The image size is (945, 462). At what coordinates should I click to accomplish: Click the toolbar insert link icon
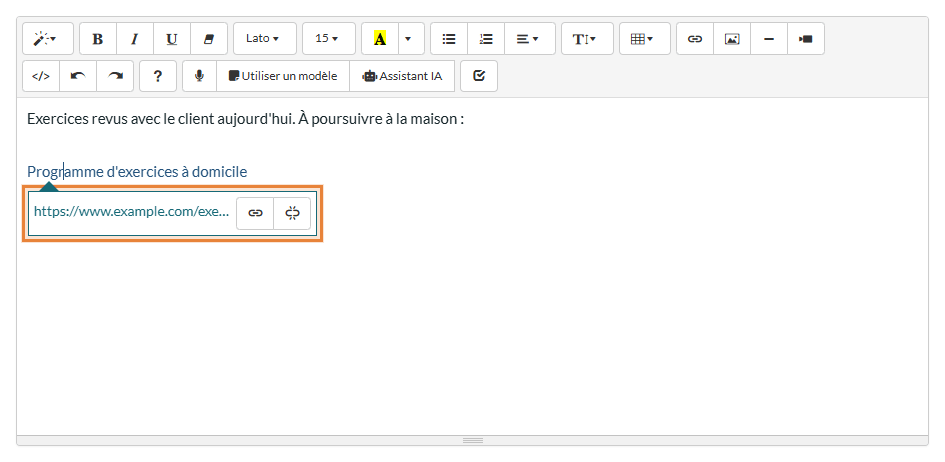pos(695,39)
